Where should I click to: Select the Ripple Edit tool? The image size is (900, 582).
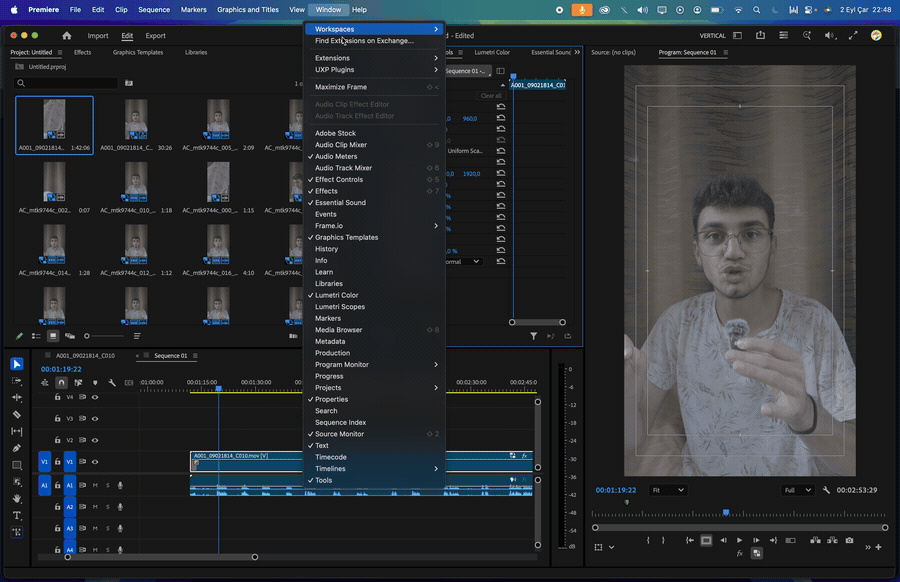(17, 397)
